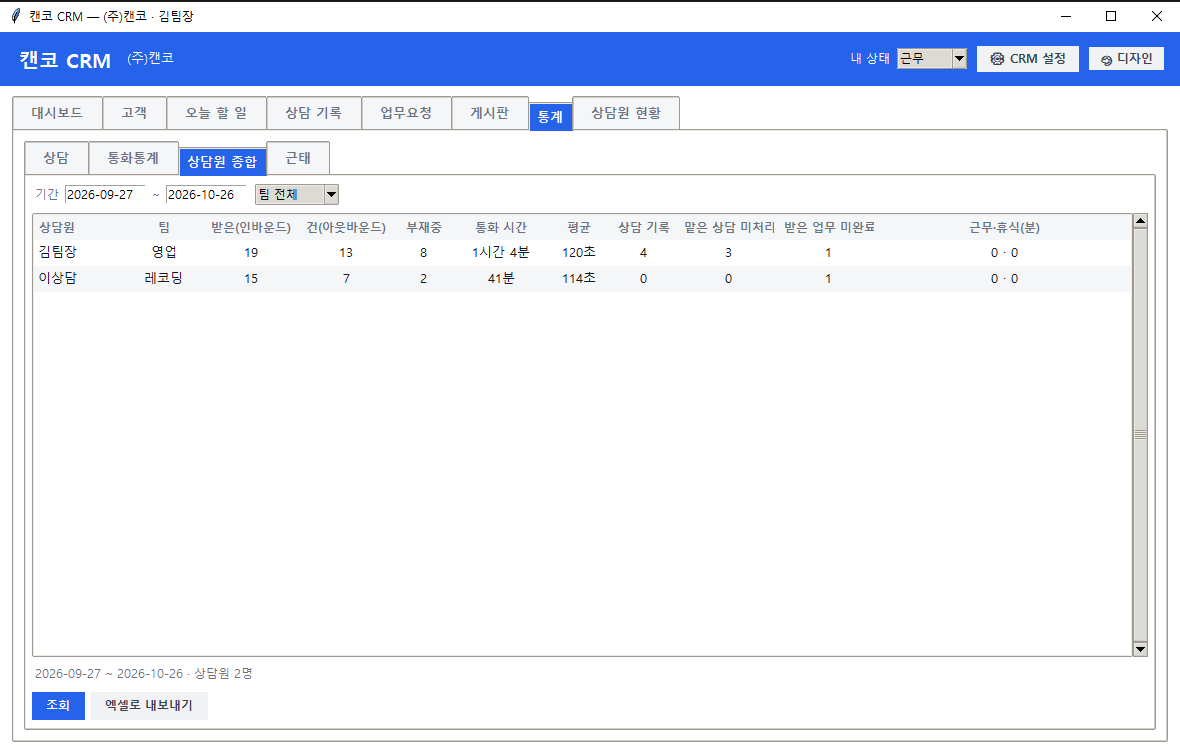Click the table scrollbar down arrow
Viewport: 1180px width, 752px height.
[1140, 649]
